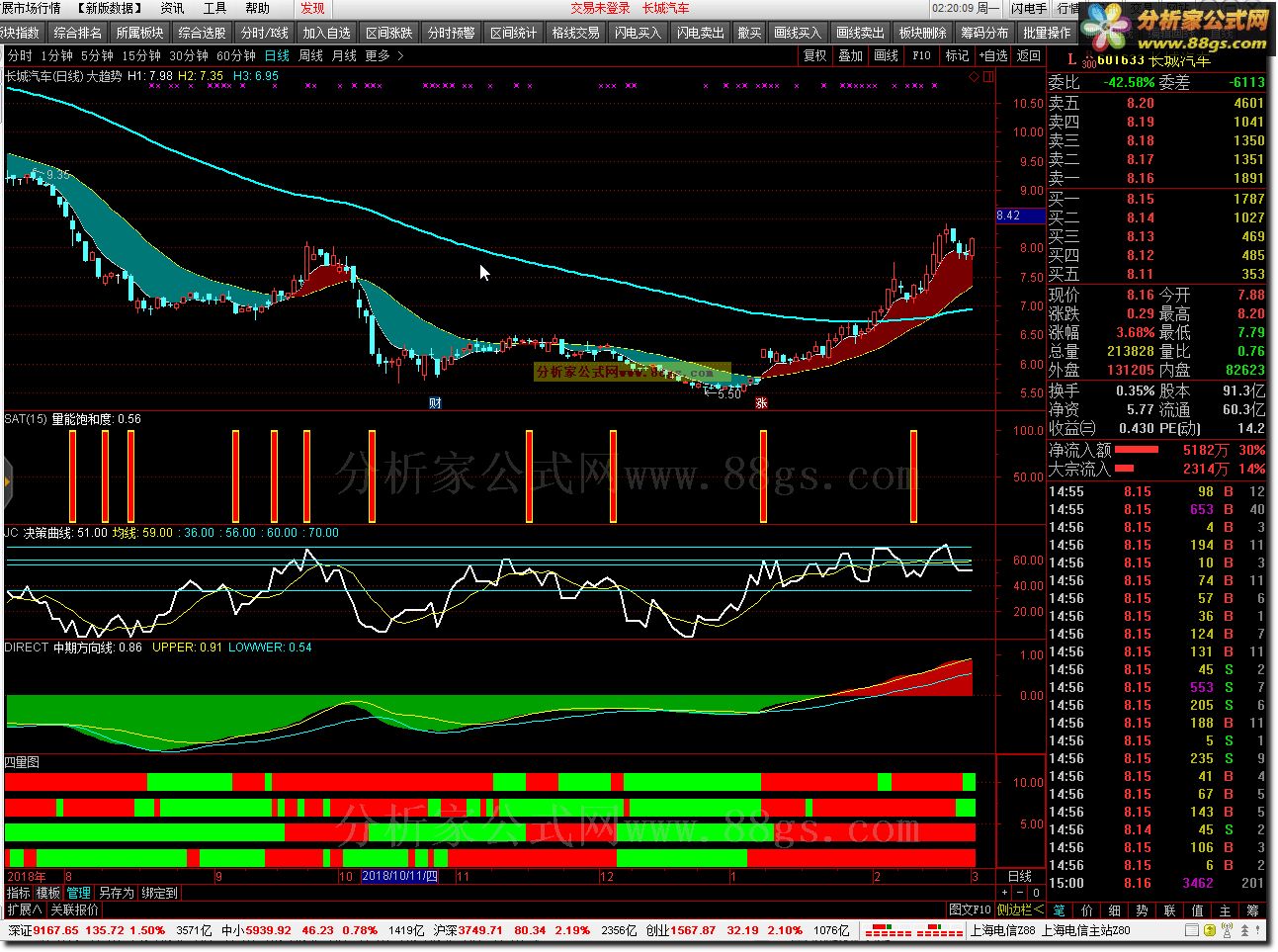Click the 闪电买入 button
Screen dimensions: 1278x952
(x=638, y=33)
